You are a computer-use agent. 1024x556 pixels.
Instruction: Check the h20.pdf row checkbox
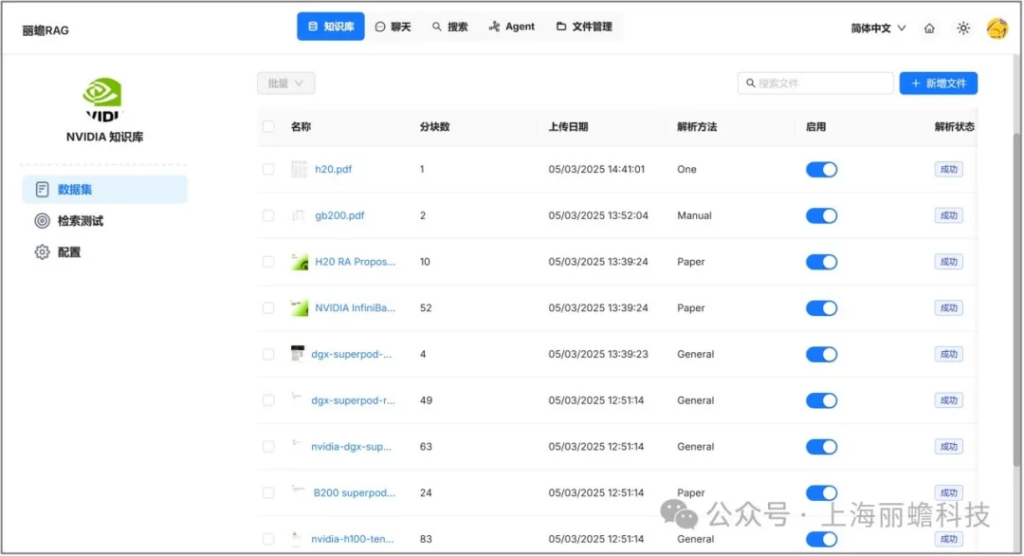coord(268,169)
